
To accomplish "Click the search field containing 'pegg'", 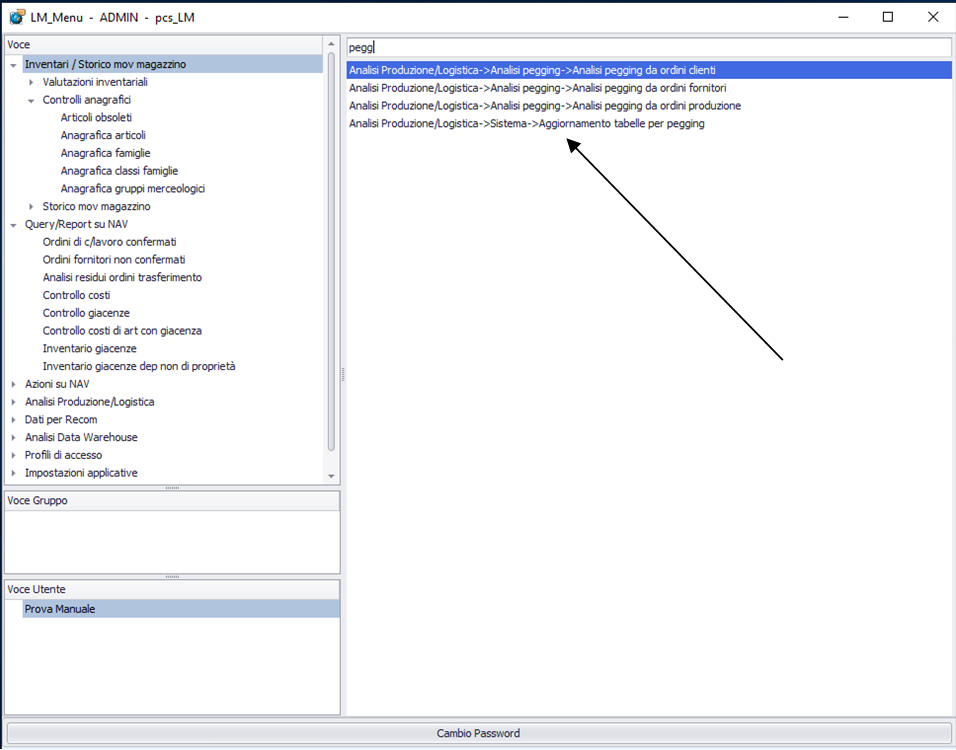I will coord(648,47).
